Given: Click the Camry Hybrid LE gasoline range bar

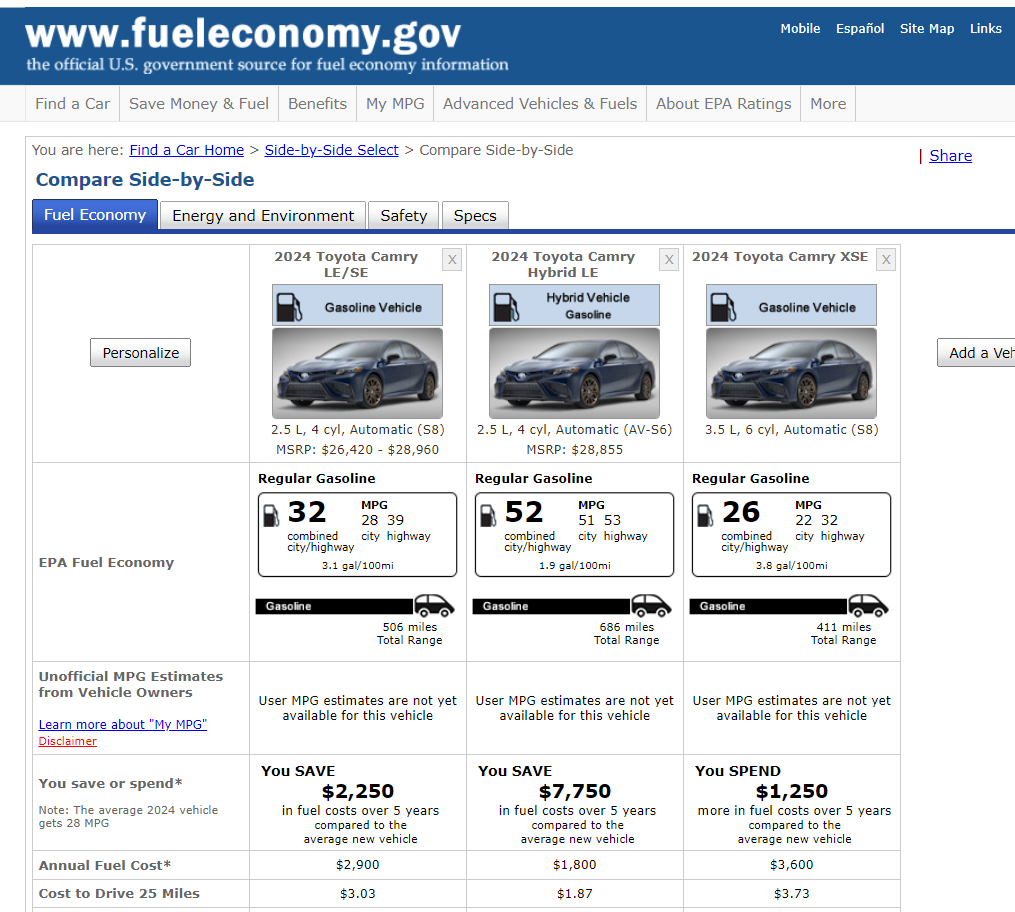Looking at the screenshot, I should (551, 606).
